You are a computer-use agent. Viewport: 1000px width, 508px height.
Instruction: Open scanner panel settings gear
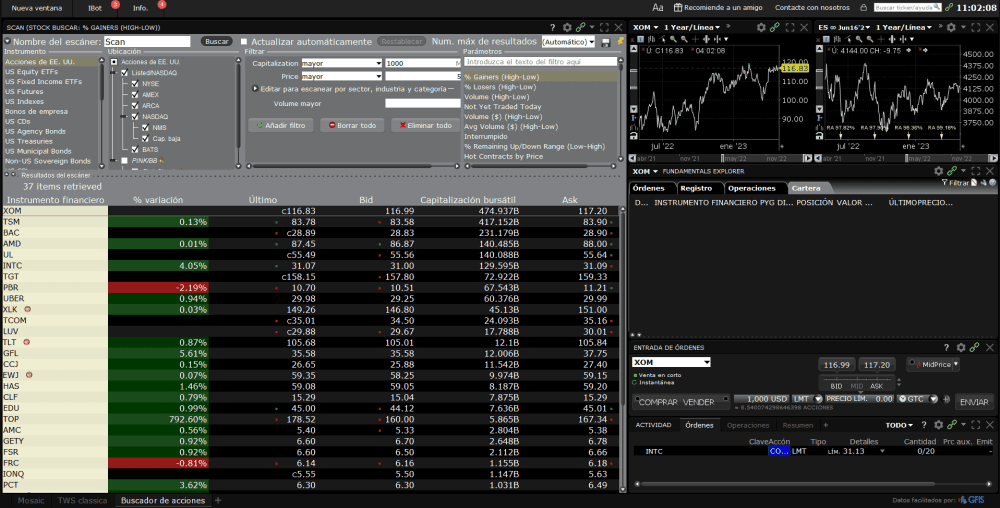click(567, 27)
